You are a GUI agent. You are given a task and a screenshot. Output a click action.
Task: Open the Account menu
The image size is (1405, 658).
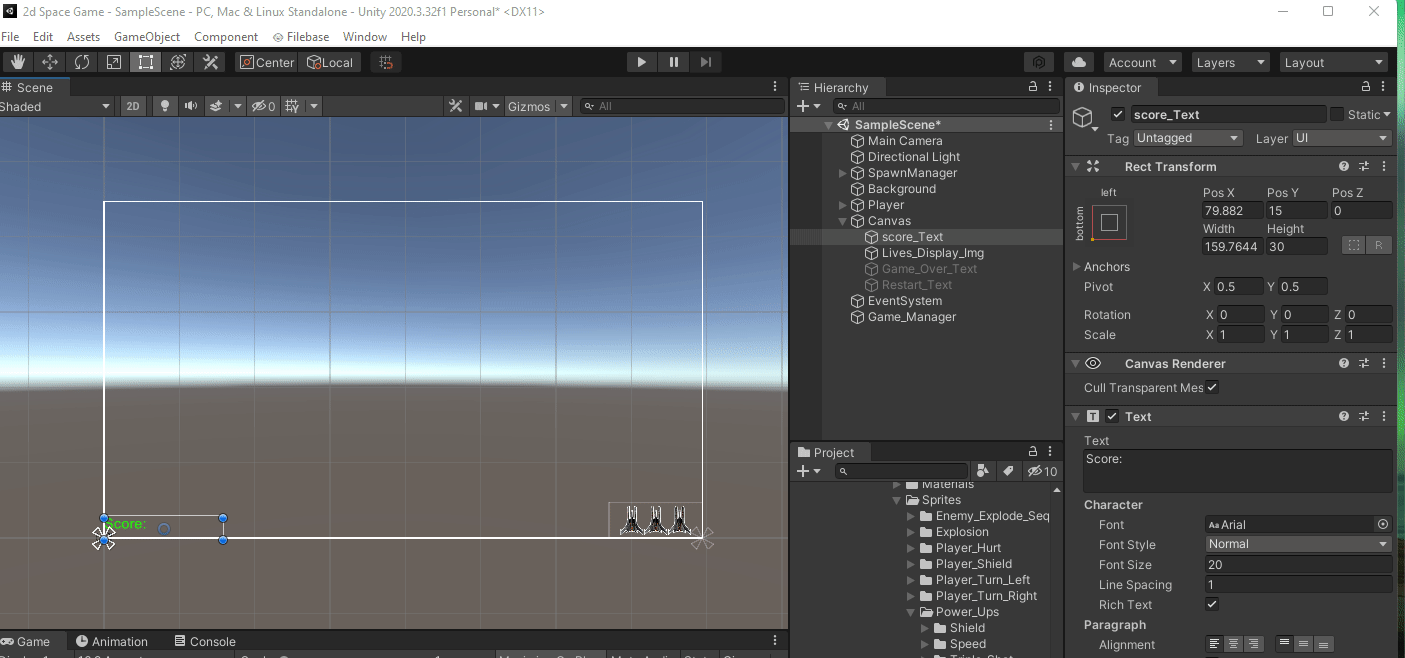[1142, 61]
